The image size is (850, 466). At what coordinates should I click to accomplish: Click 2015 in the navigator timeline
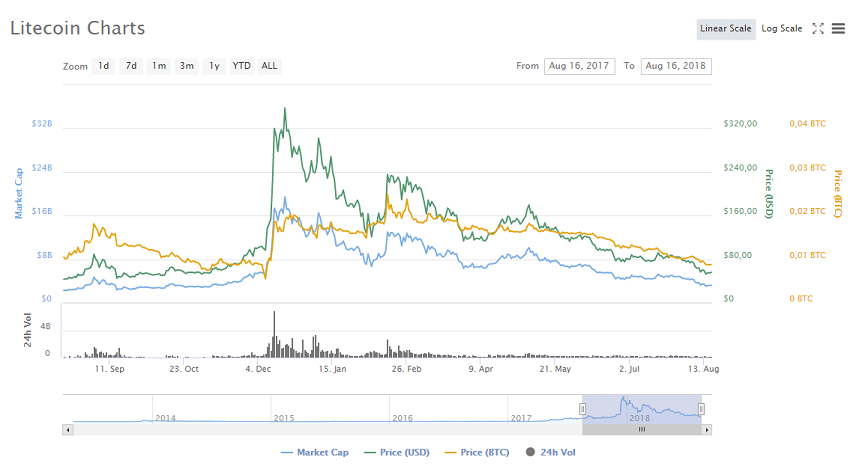284,418
